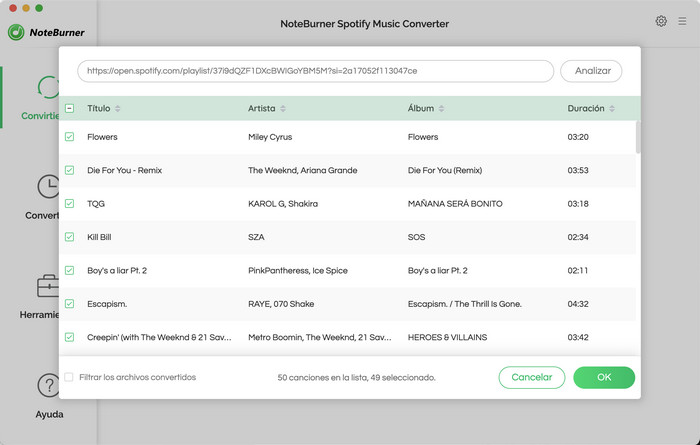
Task: Select the HEROES & VILLAINS album cell
Action: pyautogui.click(x=447, y=337)
